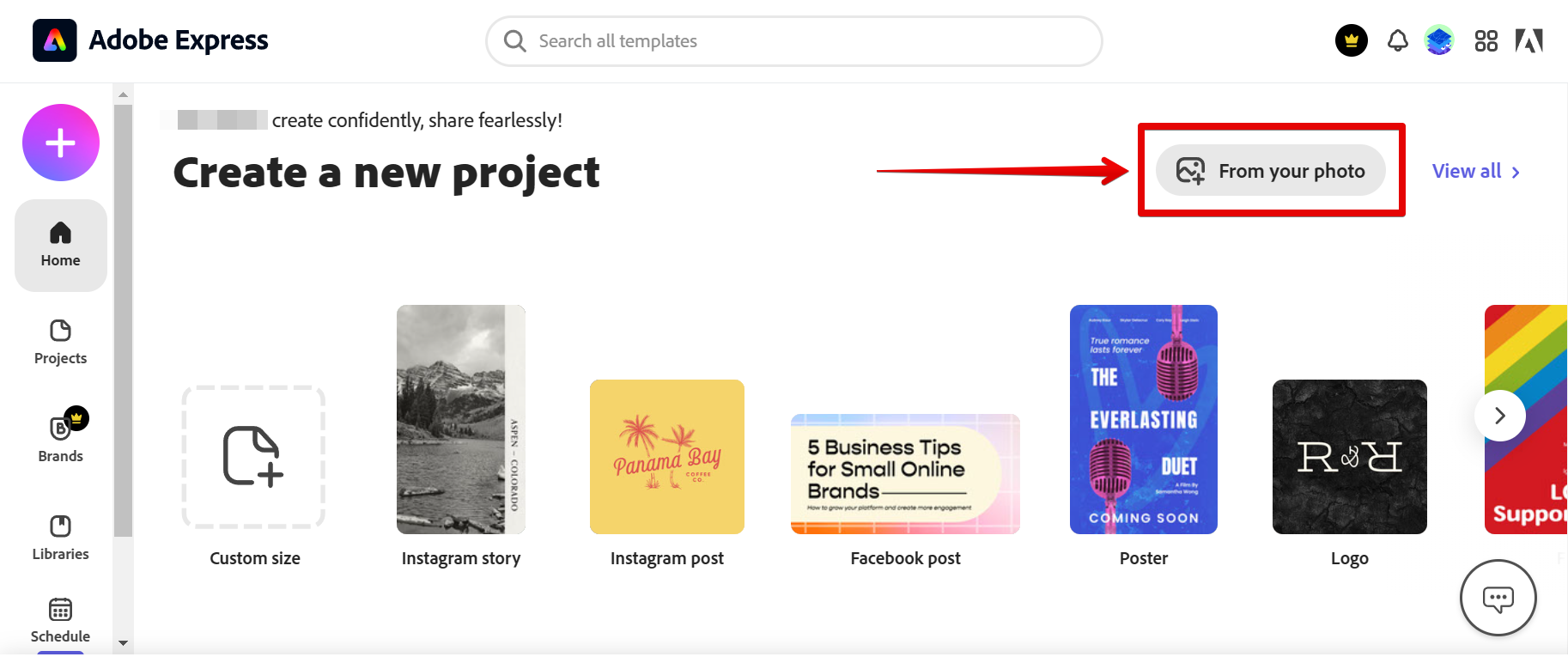Click the purple plus button to create
The height and width of the screenshot is (663, 1568).
pyautogui.click(x=60, y=143)
